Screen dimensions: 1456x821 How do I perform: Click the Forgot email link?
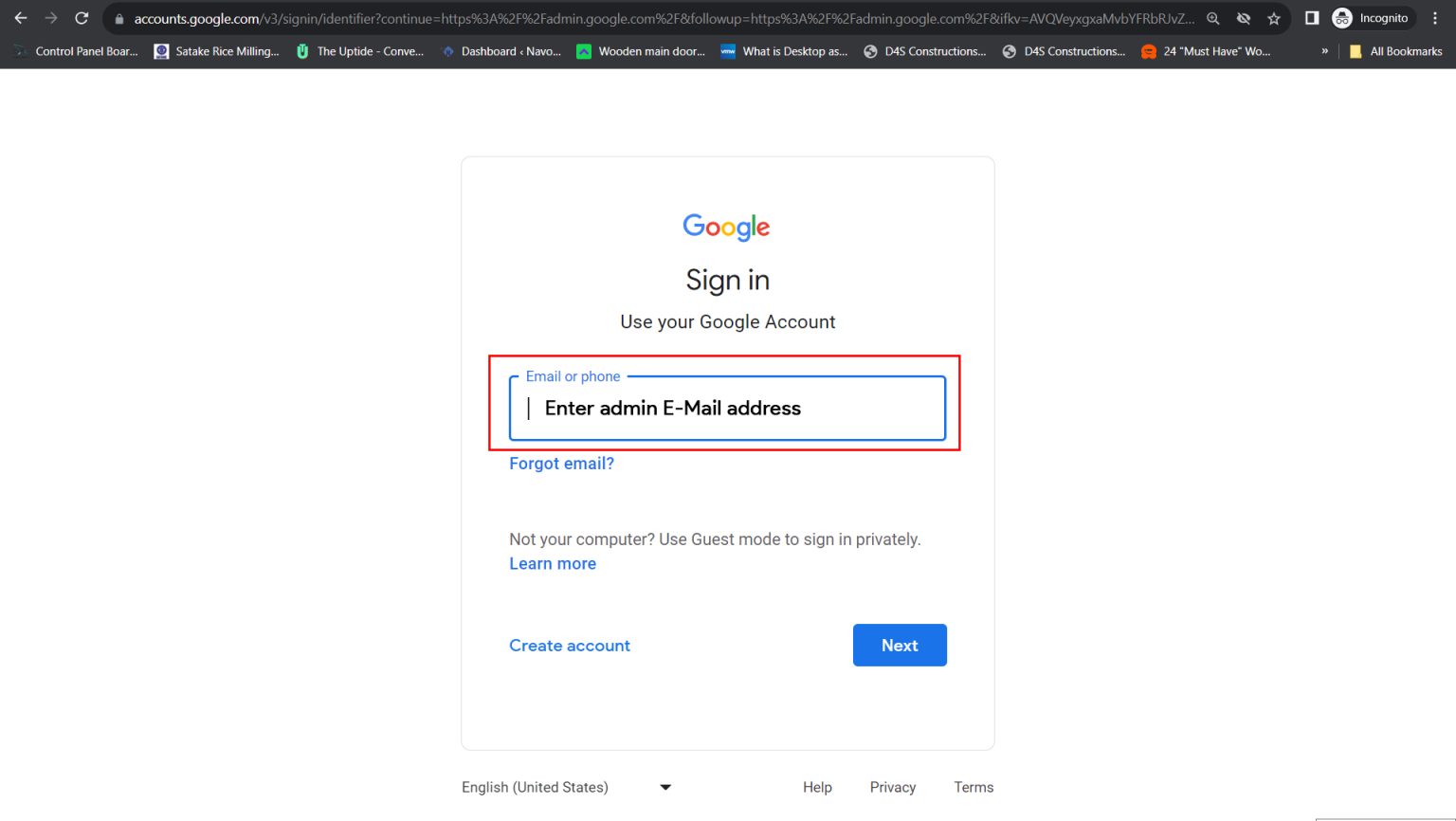(x=561, y=464)
